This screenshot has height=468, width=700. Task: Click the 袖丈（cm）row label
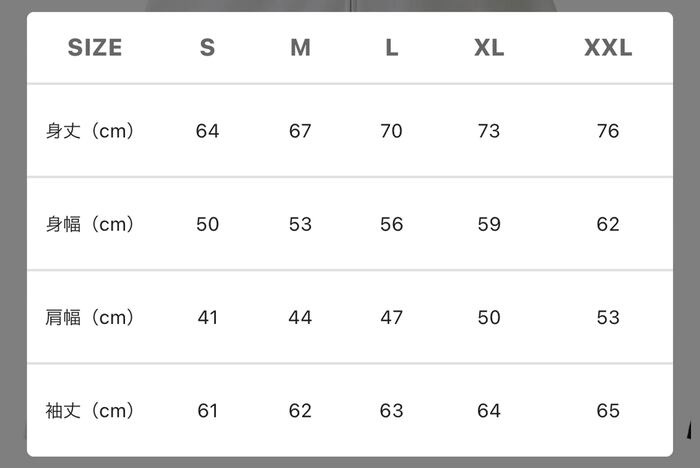pos(90,411)
